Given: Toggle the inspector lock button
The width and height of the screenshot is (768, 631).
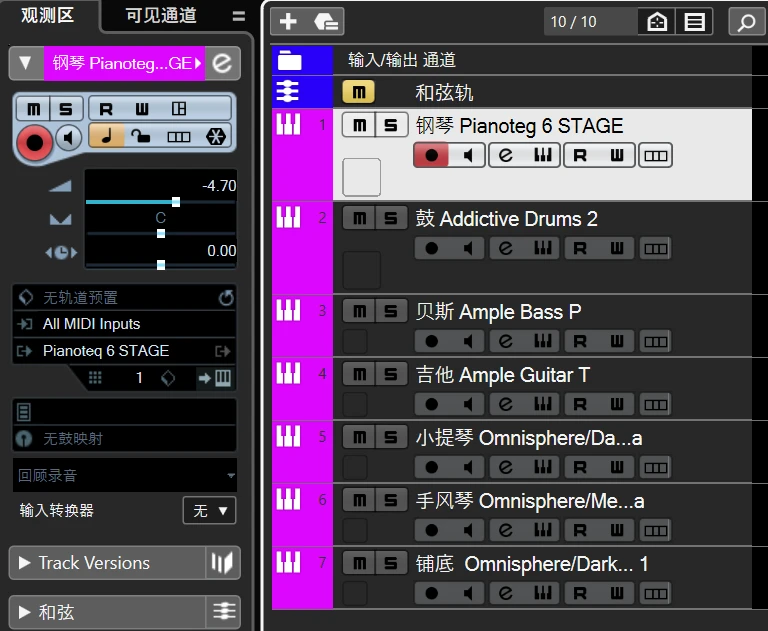Looking at the screenshot, I should [141, 136].
